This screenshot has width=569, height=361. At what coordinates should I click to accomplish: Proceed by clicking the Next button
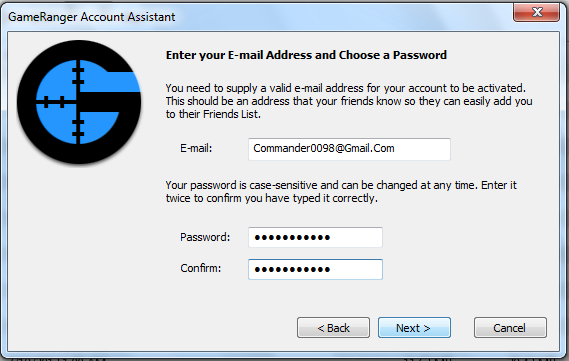click(414, 328)
